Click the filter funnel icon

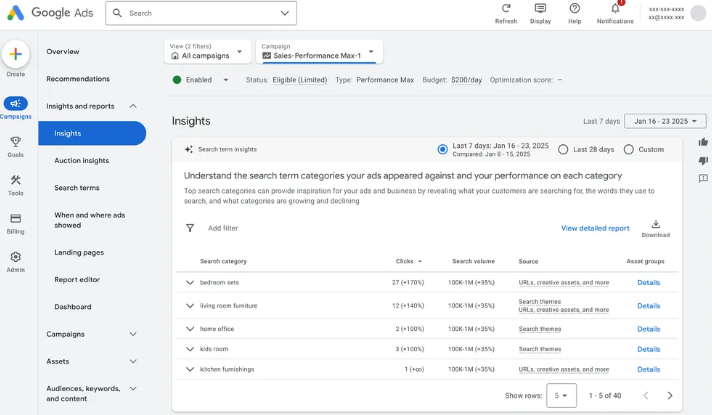tap(190, 228)
